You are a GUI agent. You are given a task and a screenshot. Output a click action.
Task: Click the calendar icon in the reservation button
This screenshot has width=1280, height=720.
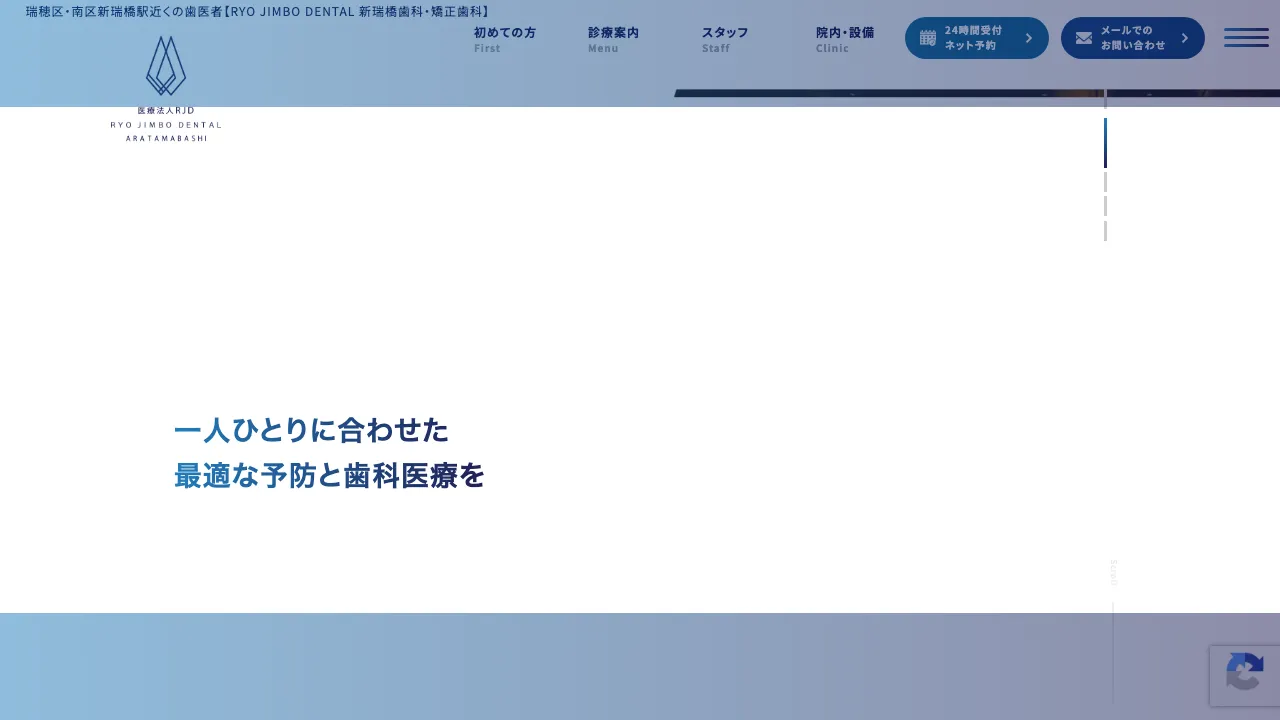(928, 38)
